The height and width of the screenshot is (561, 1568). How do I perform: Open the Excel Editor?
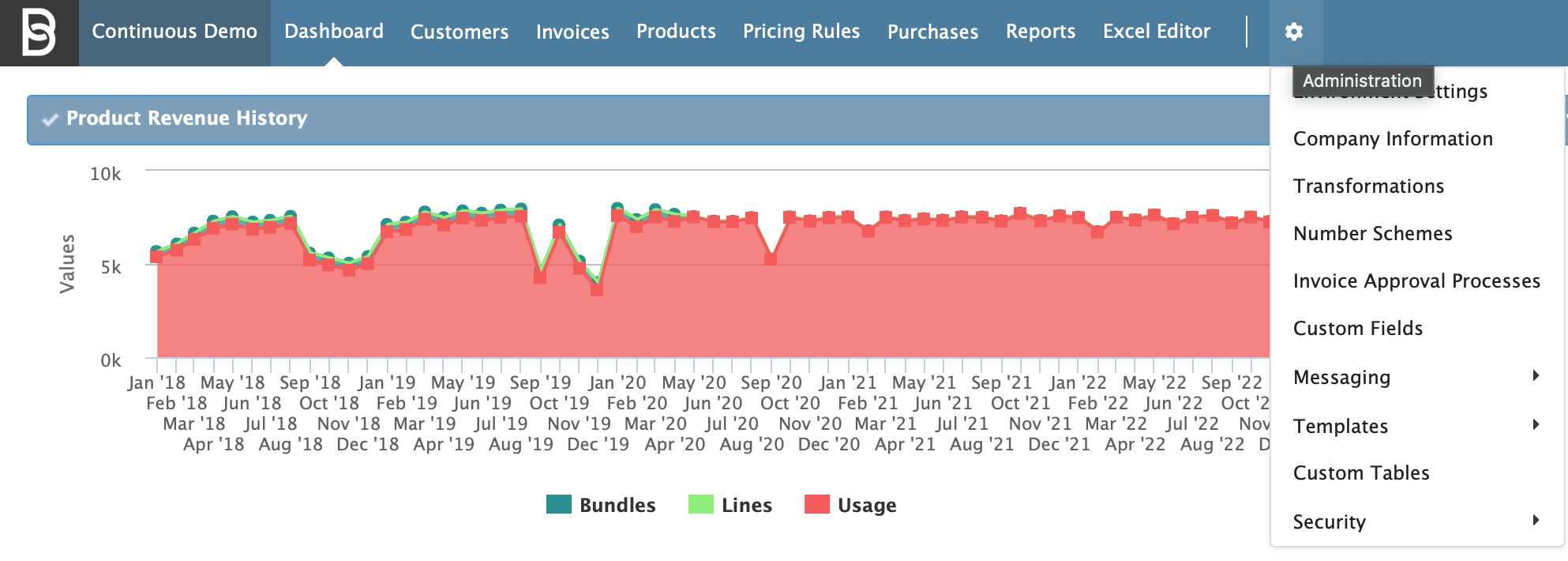tap(1156, 32)
